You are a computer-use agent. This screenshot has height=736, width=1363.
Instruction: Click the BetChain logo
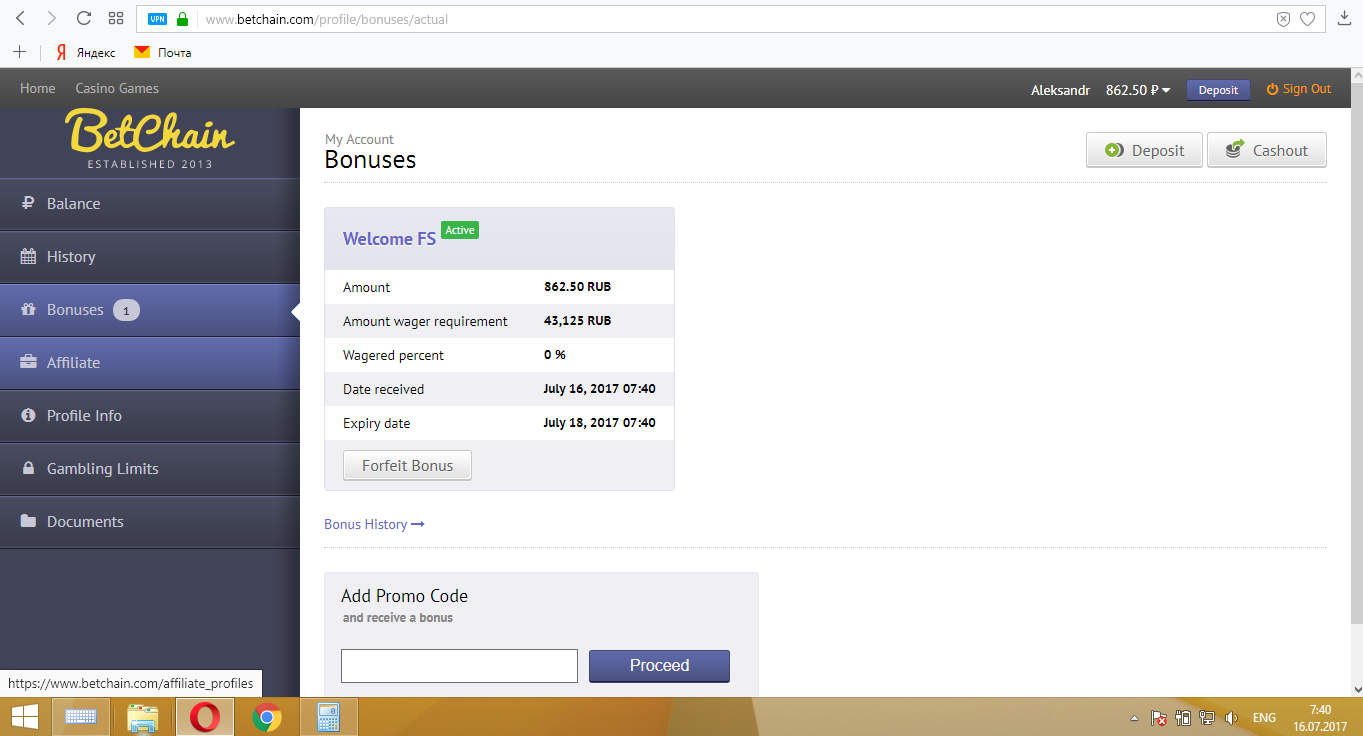(x=150, y=139)
